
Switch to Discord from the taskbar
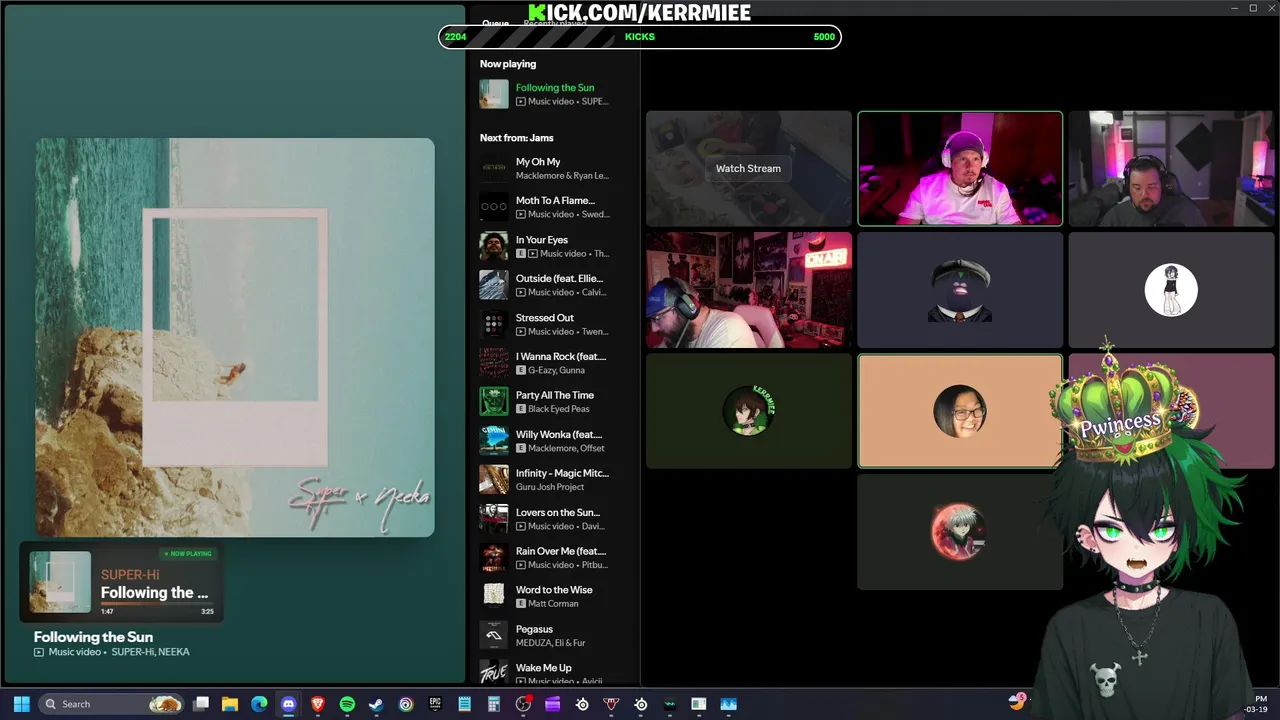tap(289, 704)
